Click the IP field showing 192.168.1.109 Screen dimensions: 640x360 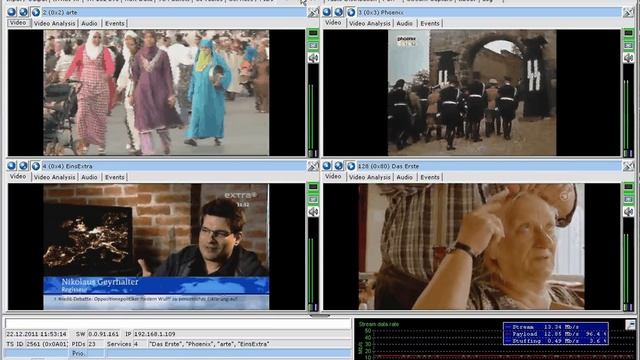tap(242, 334)
